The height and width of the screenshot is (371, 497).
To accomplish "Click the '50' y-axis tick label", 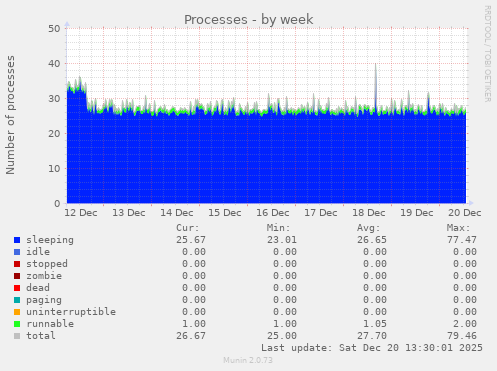I will [54, 29].
